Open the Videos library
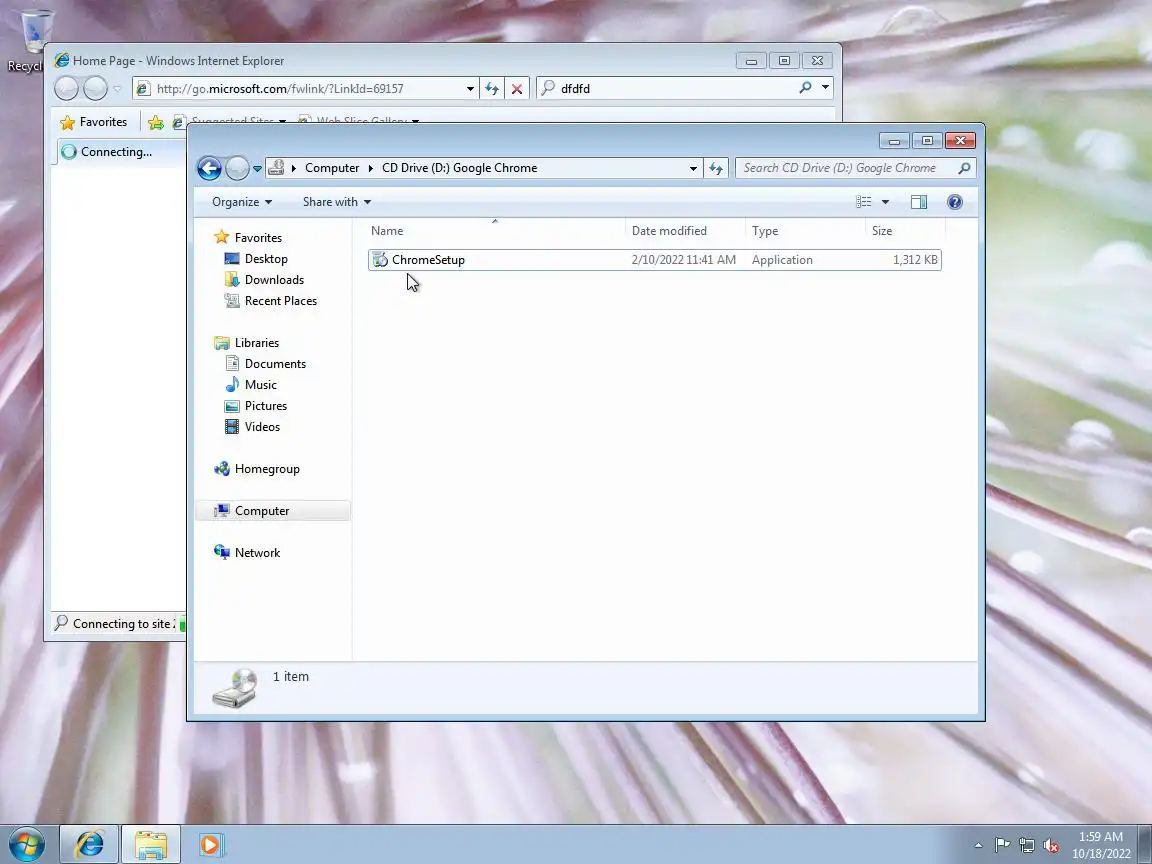Viewport: 1152px width, 864px height. click(262, 427)
